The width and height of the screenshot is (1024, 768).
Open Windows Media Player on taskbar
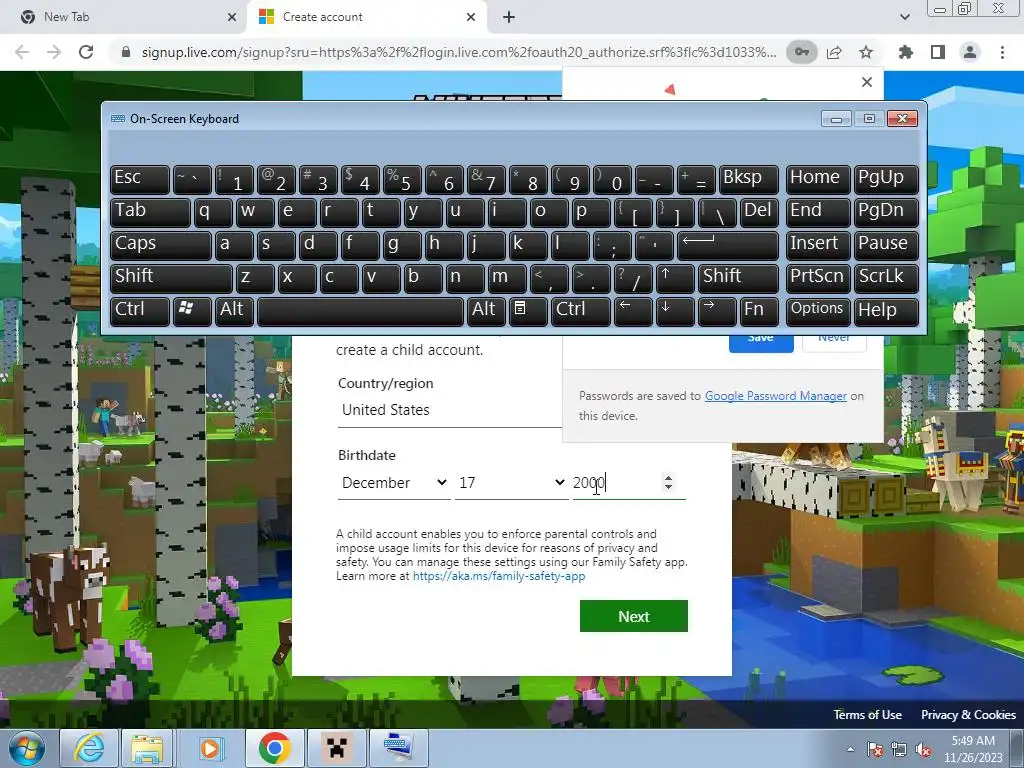click(210, 748)
